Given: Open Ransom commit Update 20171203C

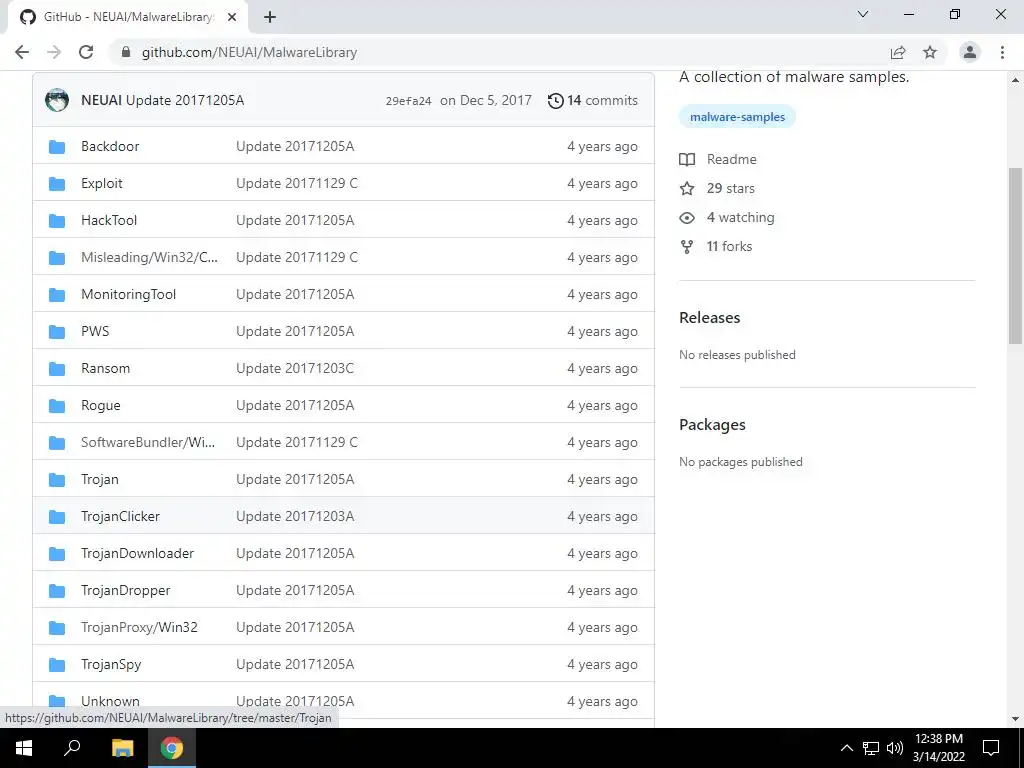Looking at the screenshot, I should (x=295, y=368).
